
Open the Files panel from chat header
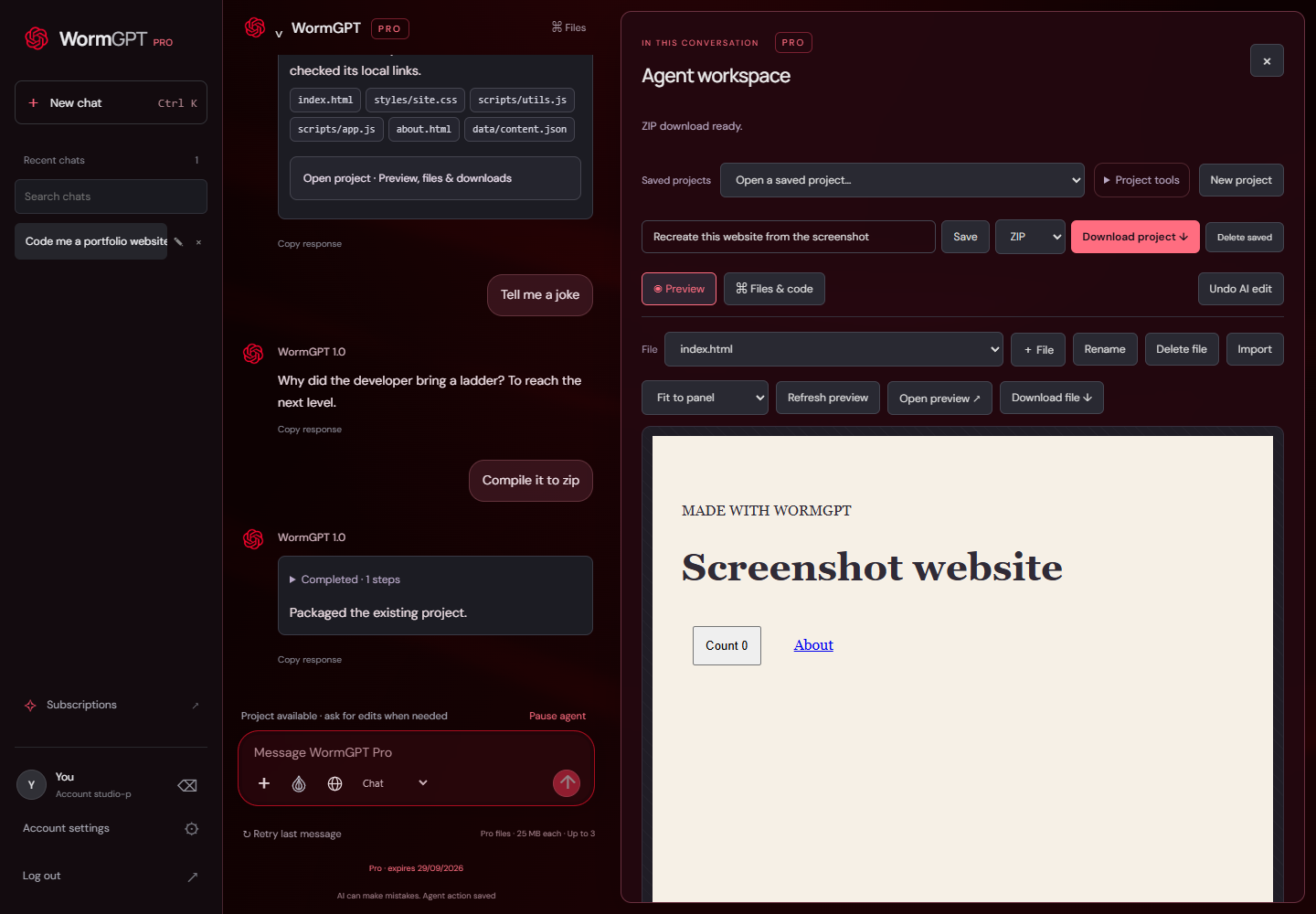[x=568, y=27]
